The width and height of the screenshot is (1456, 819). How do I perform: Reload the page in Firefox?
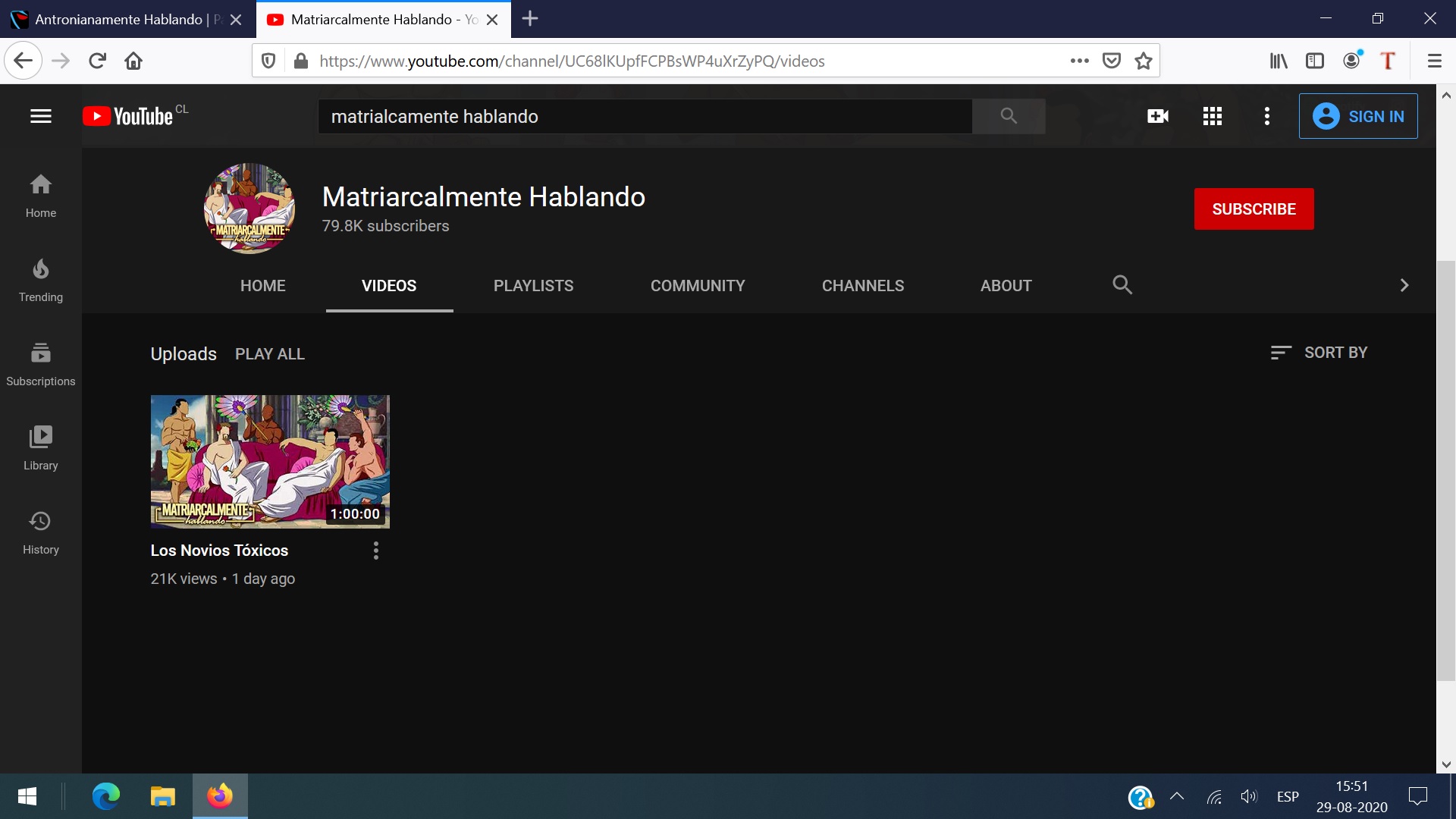97,61
